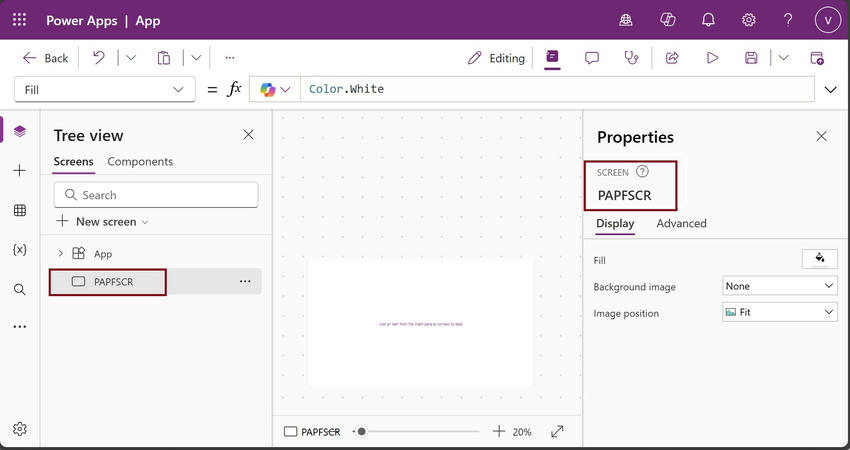This screenshot has width=850, height=450.
Task: Zoom in with plus icon
Action: pyautogui.click(x=499, y=432)
